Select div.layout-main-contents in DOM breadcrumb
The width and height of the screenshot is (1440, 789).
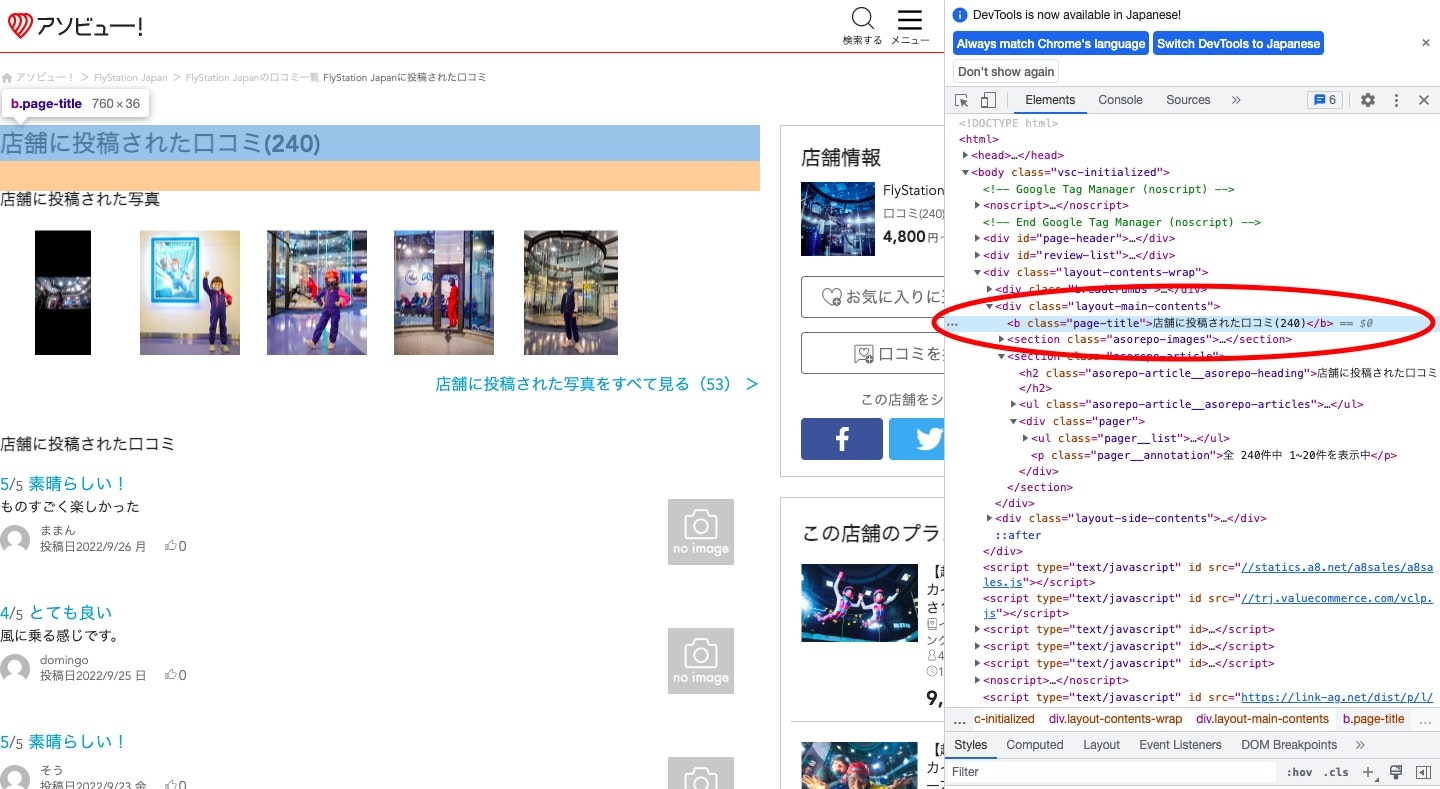pyautogui.click(x=1262, y=720)
